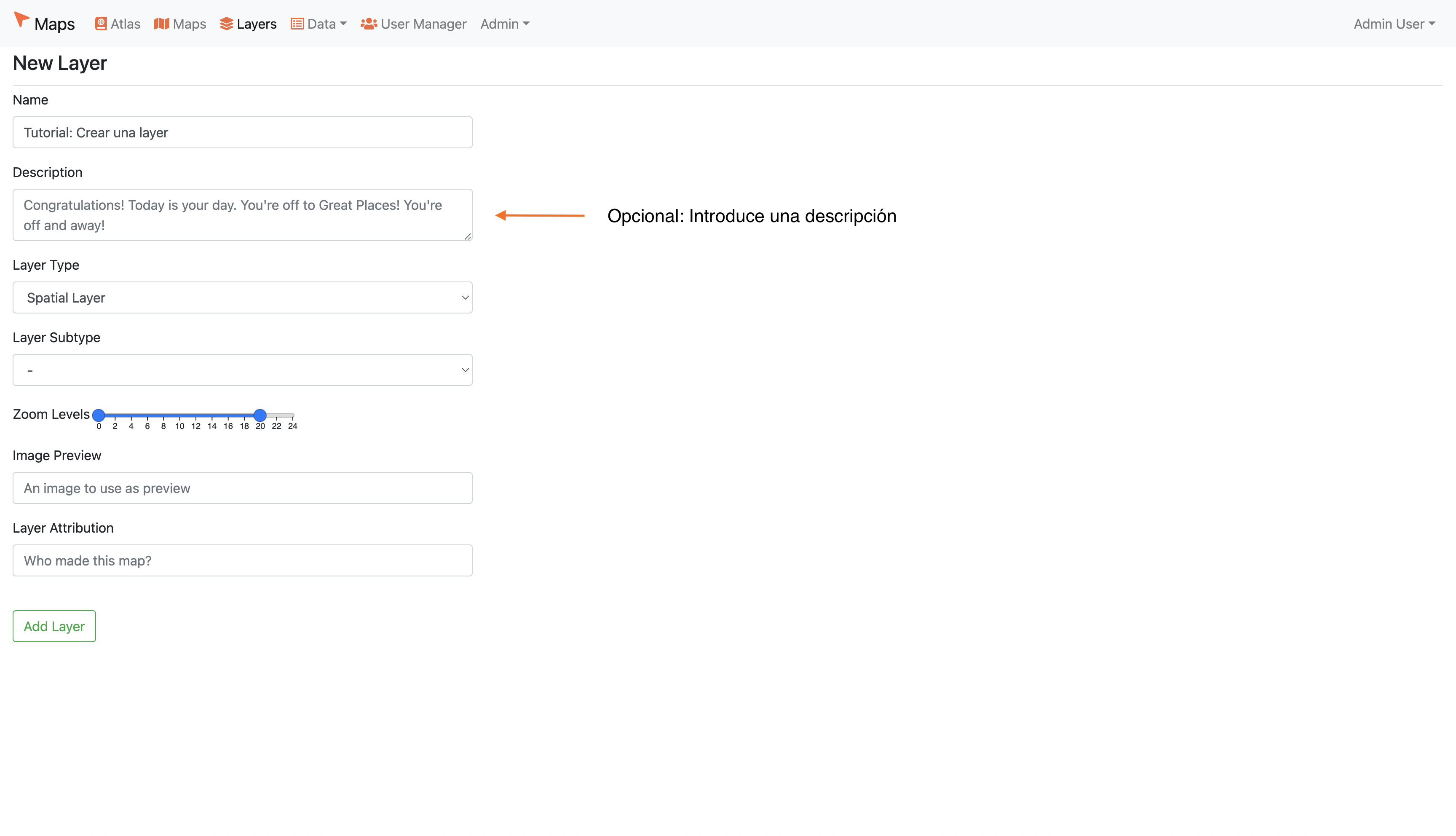The height and width of the screenshot is (836, 1456).
Task: Click the Add Layer button
Action: tap(54, 626)
